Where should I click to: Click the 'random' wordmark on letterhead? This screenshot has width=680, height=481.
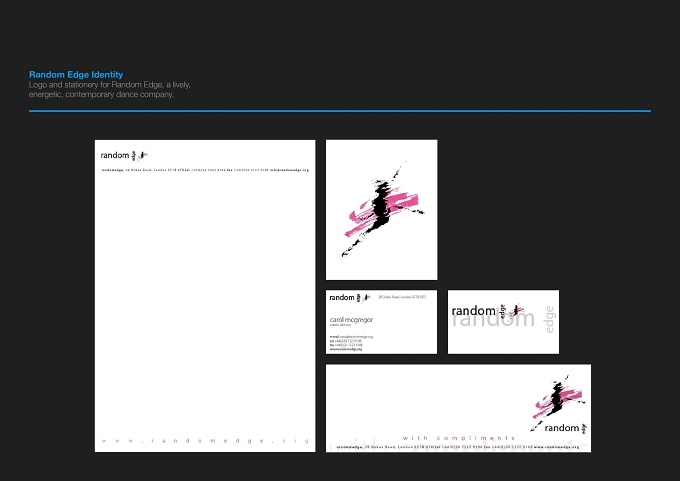click(115, 155)
